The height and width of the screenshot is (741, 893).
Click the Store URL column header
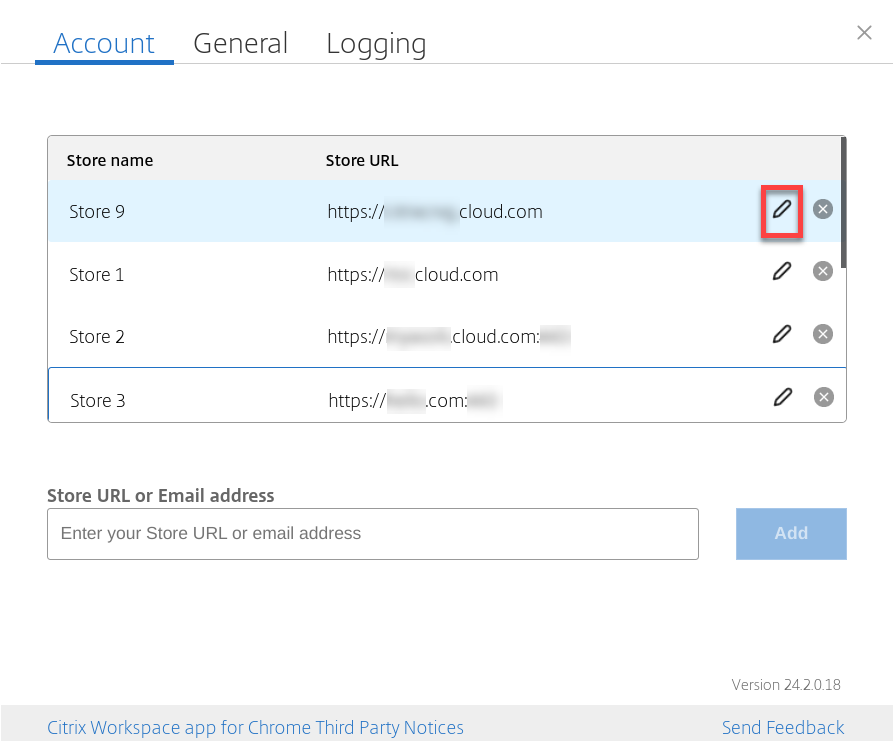point(362,161)
